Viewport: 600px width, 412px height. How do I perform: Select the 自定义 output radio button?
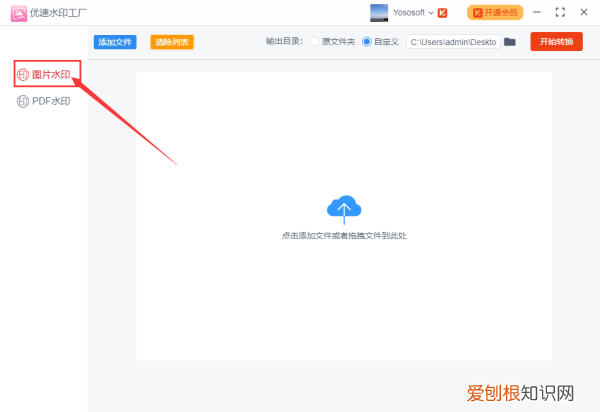(366, 42)
